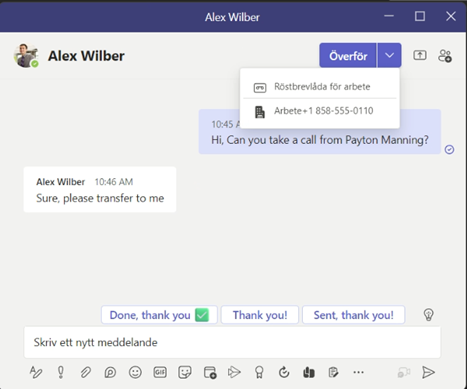Open the GIF picker

click(160, 372)
